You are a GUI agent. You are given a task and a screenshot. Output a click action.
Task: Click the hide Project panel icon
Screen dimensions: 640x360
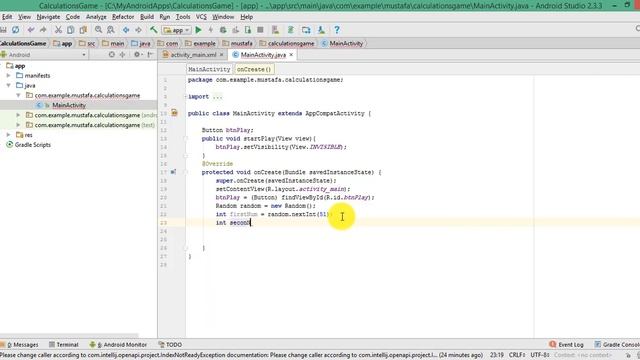click(150, 54)
